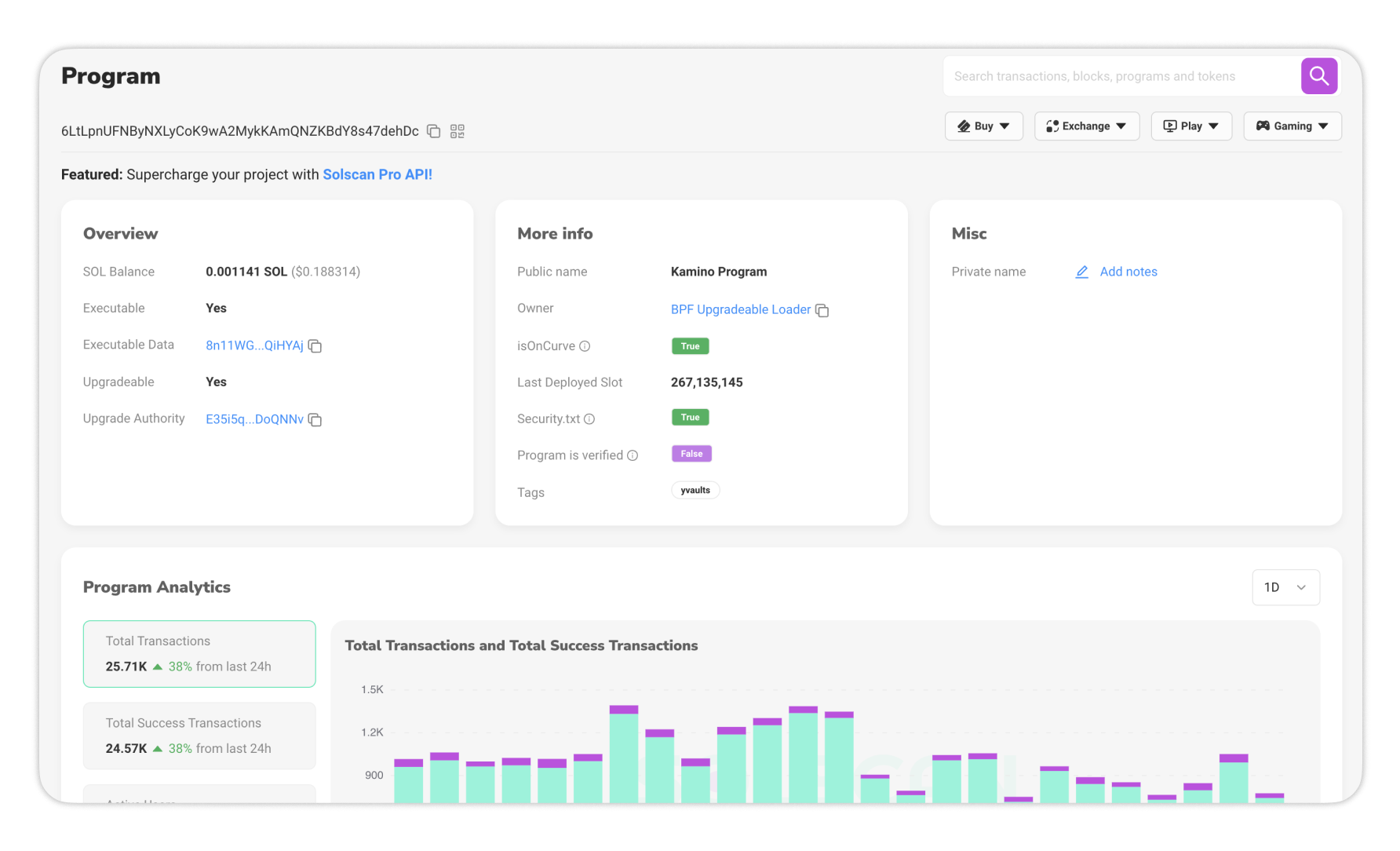Click the Program is verified info icon
The height and width of the screenshot is (851, 1400).
(633, 455)
